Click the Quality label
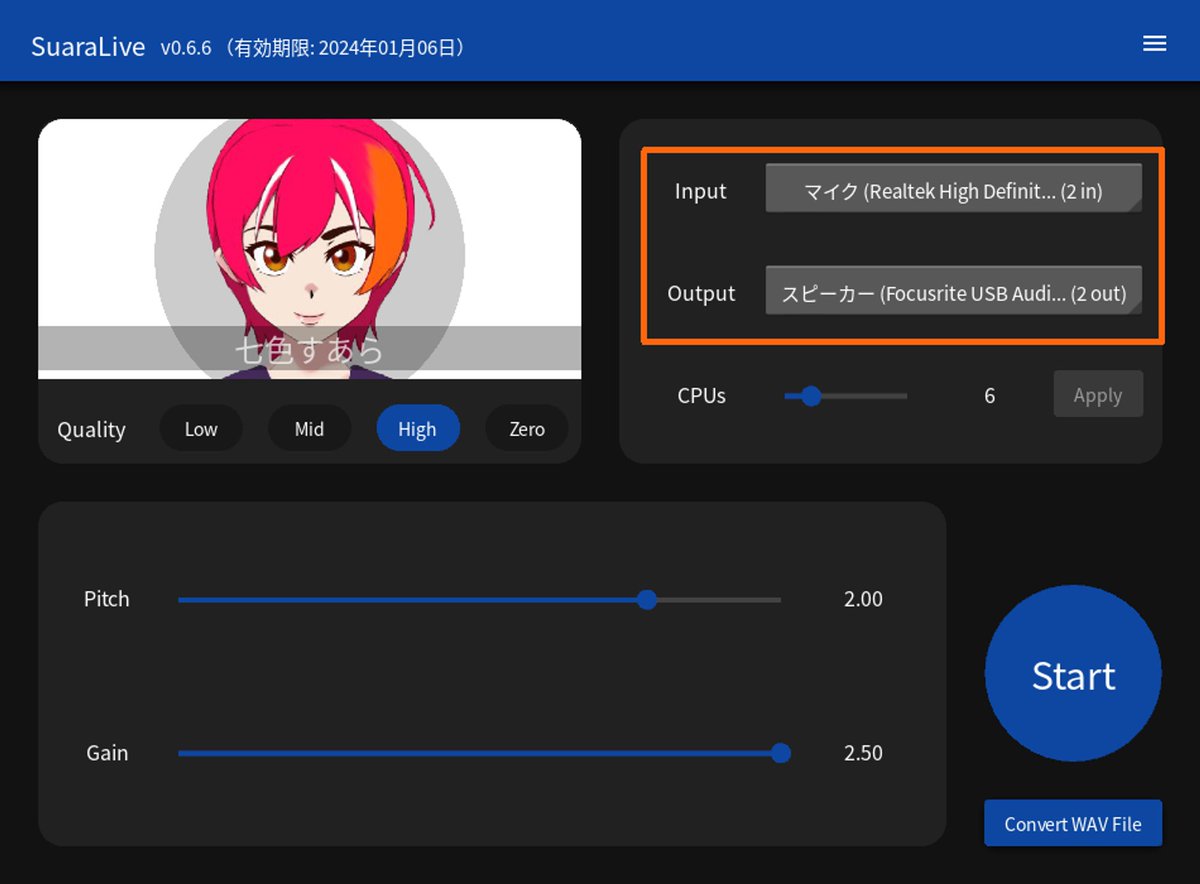1200x884 pixels. click(x=91, y=430)
